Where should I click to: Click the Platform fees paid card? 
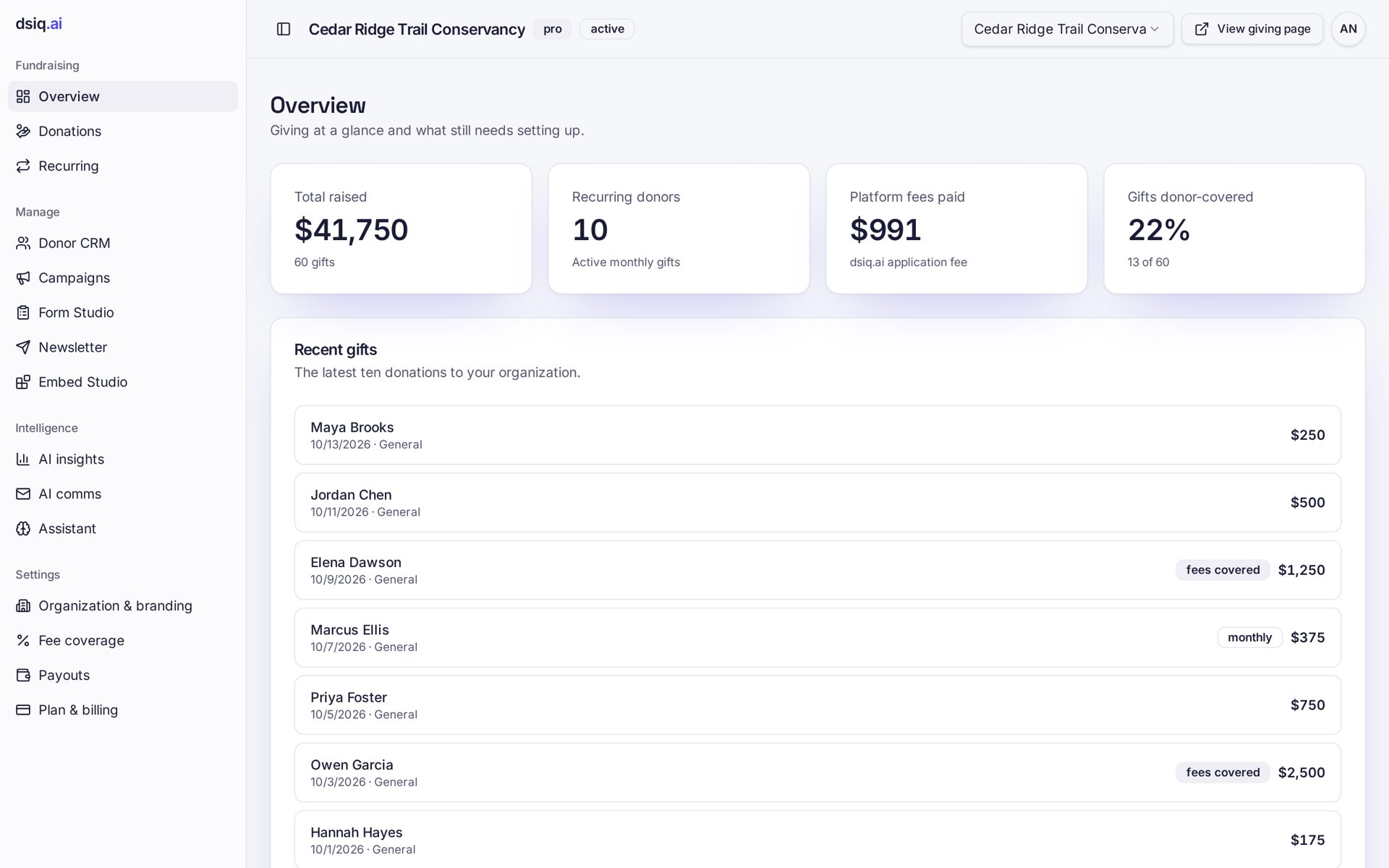(956, 229)
